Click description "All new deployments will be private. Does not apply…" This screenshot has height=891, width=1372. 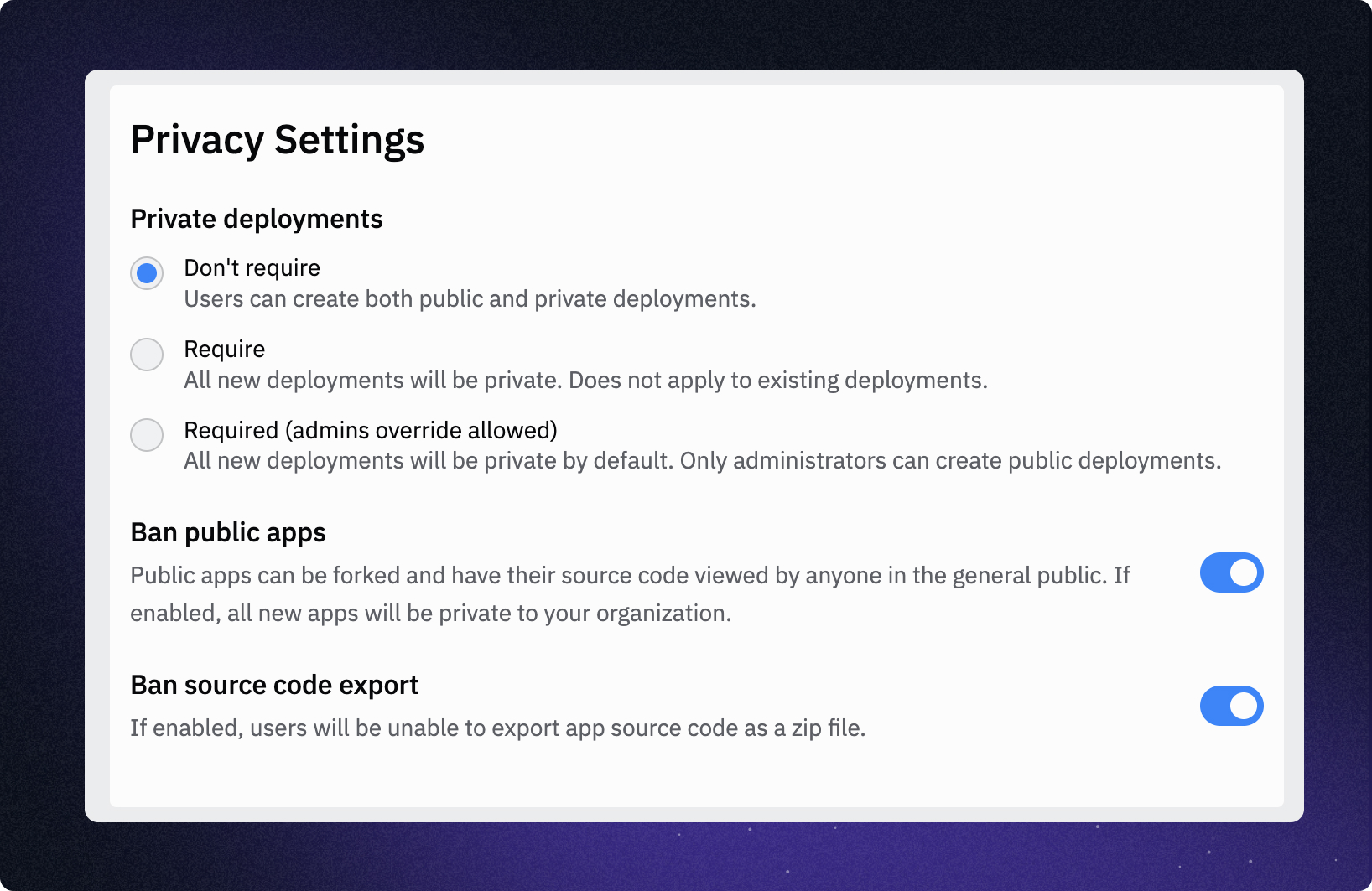point(585,381)
